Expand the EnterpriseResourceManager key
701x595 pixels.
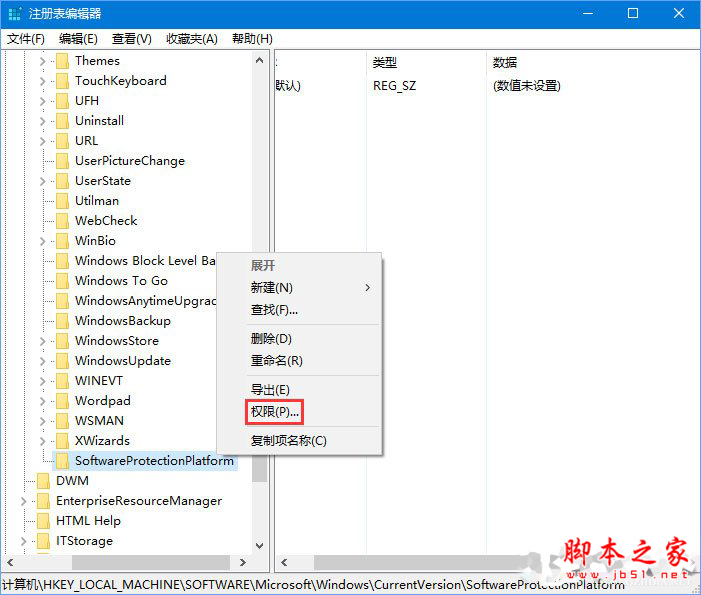point(23,501)
